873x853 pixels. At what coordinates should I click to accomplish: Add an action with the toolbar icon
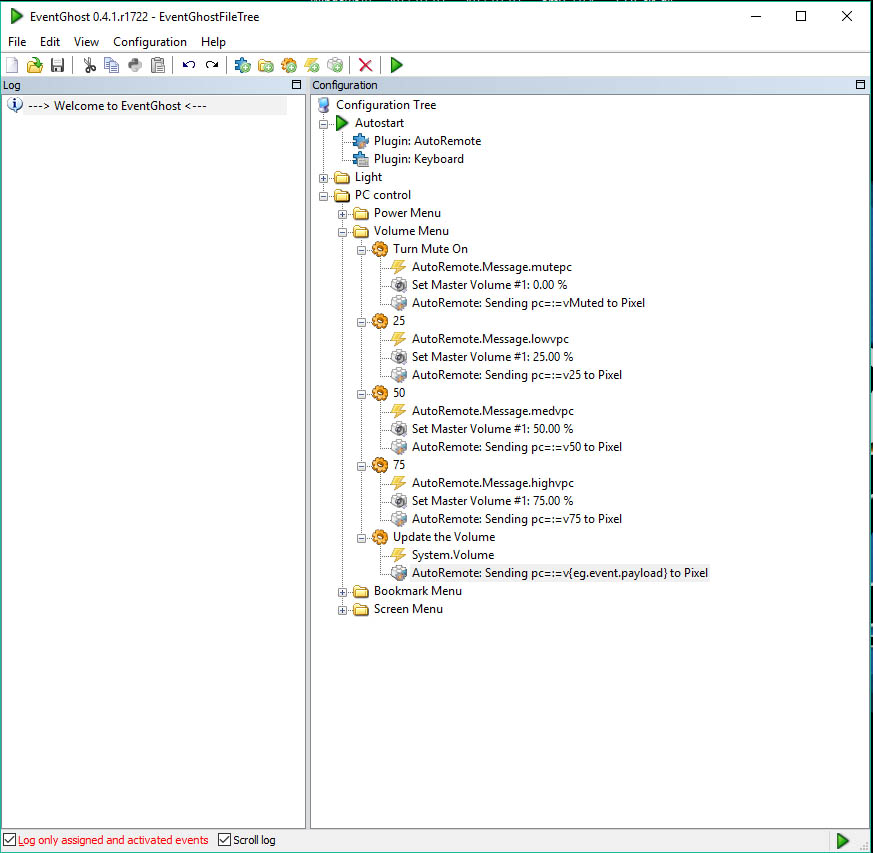pos(335,65)
